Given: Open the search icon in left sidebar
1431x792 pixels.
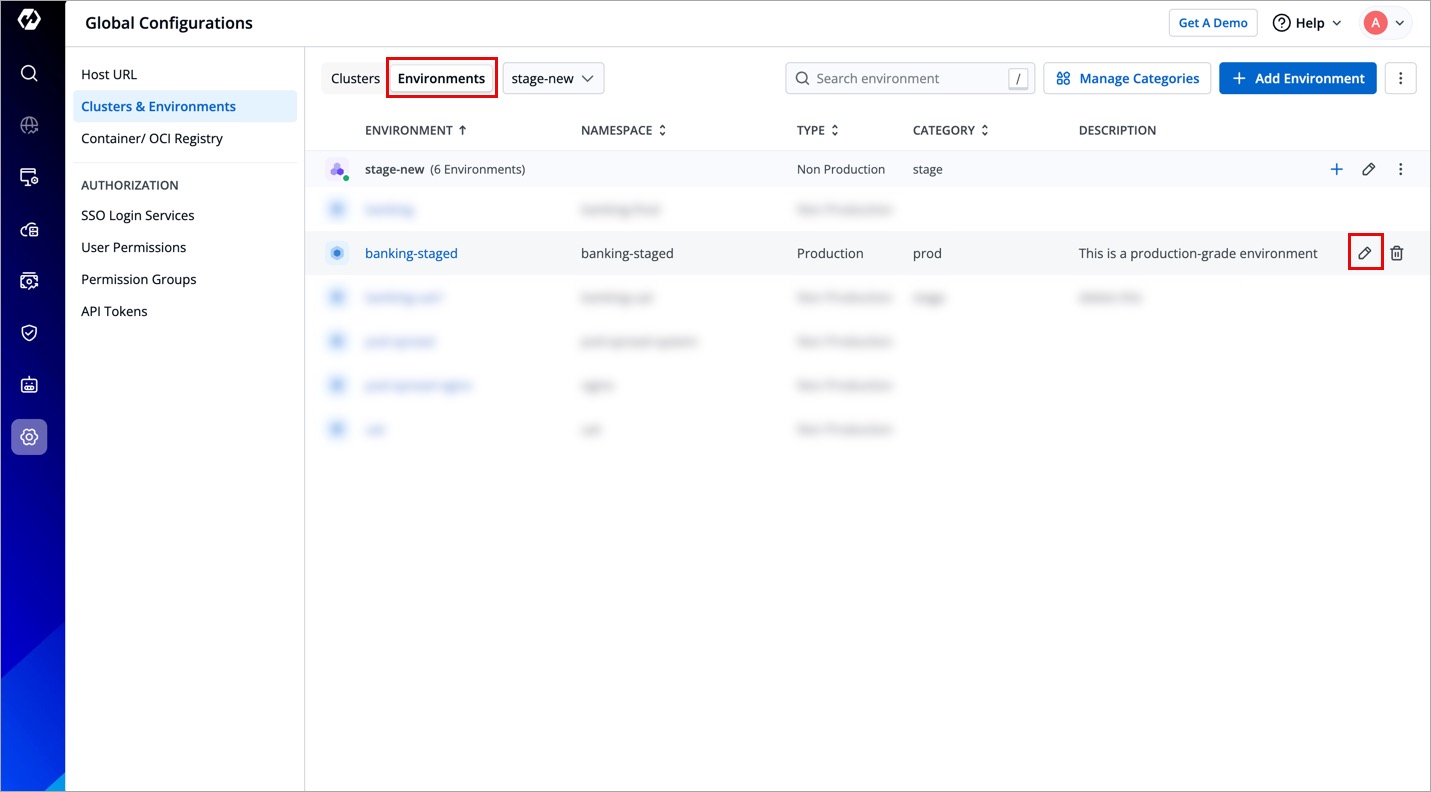Looking at the screenshot, I should (x=29, y=73).
